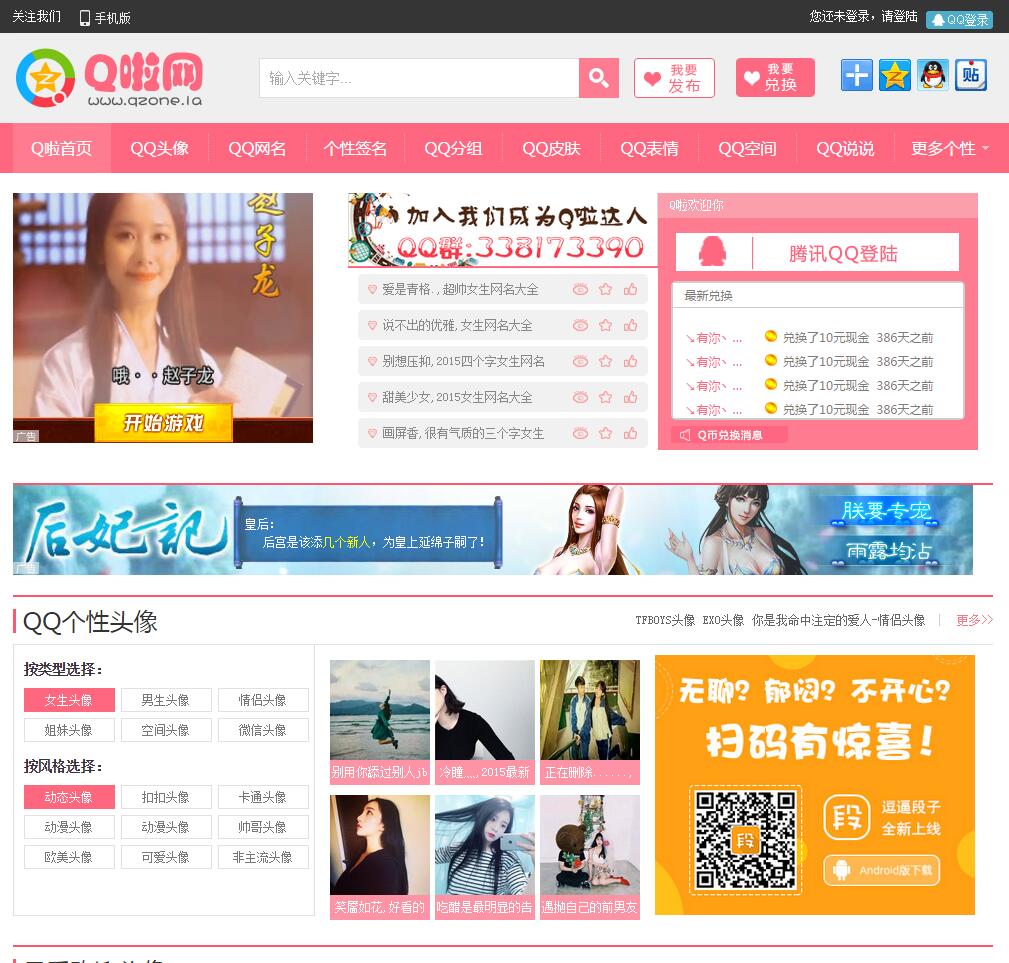Click star icon on 甜美少女 row
Screen dimensions: 1009x963
[606, 398]
